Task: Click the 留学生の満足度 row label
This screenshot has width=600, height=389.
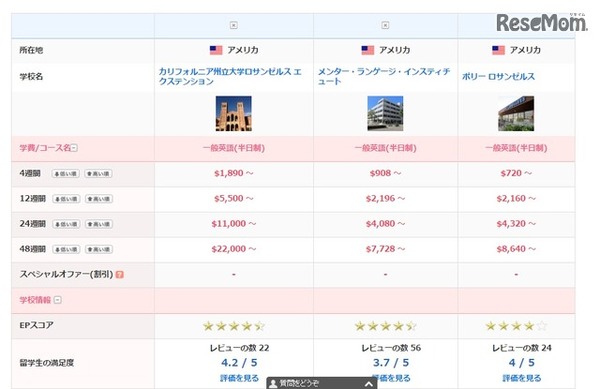Action: pyautogui.click(x=46, y=363)
